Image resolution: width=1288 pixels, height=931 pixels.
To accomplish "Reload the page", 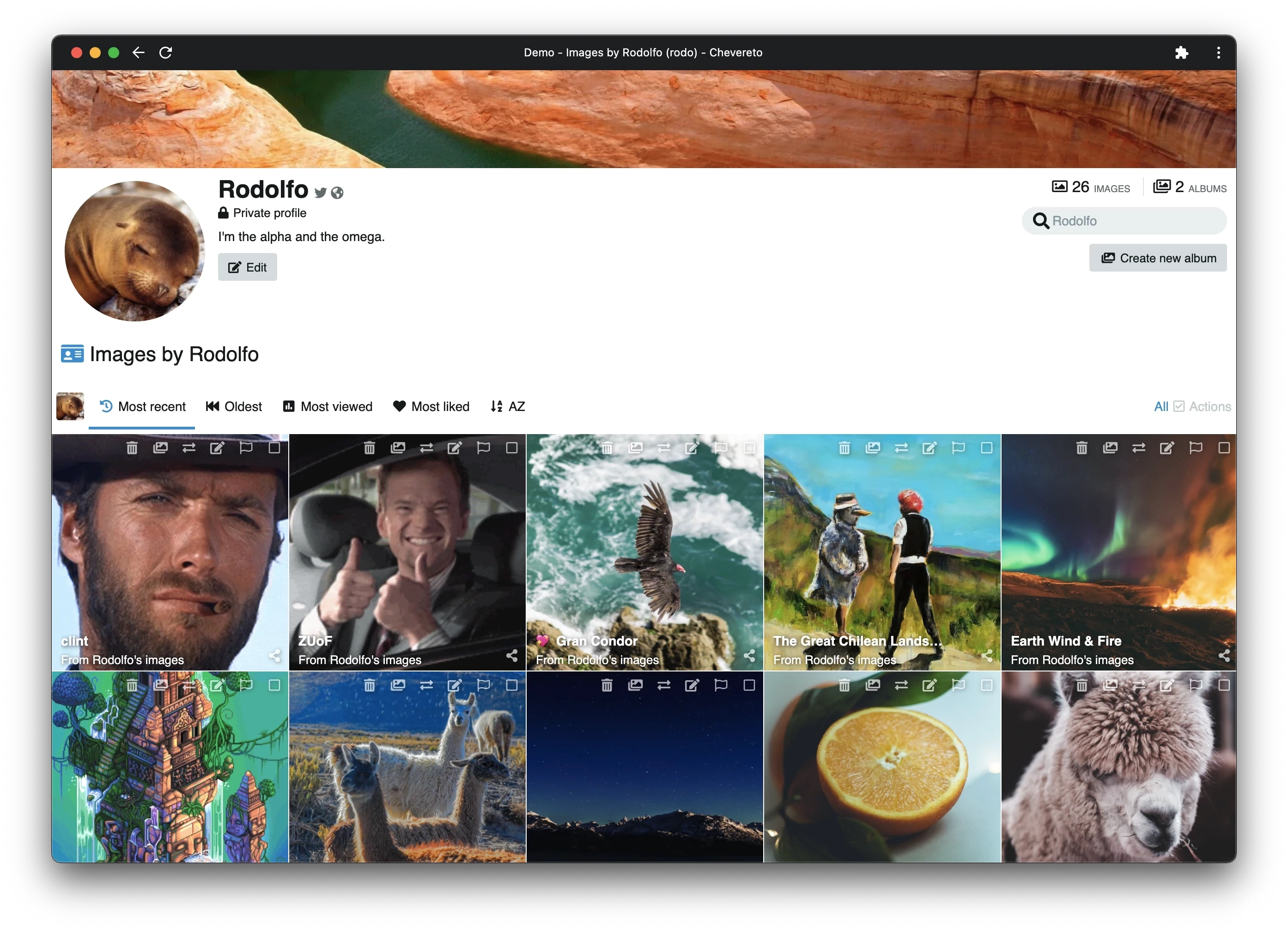I will (165, 53).
